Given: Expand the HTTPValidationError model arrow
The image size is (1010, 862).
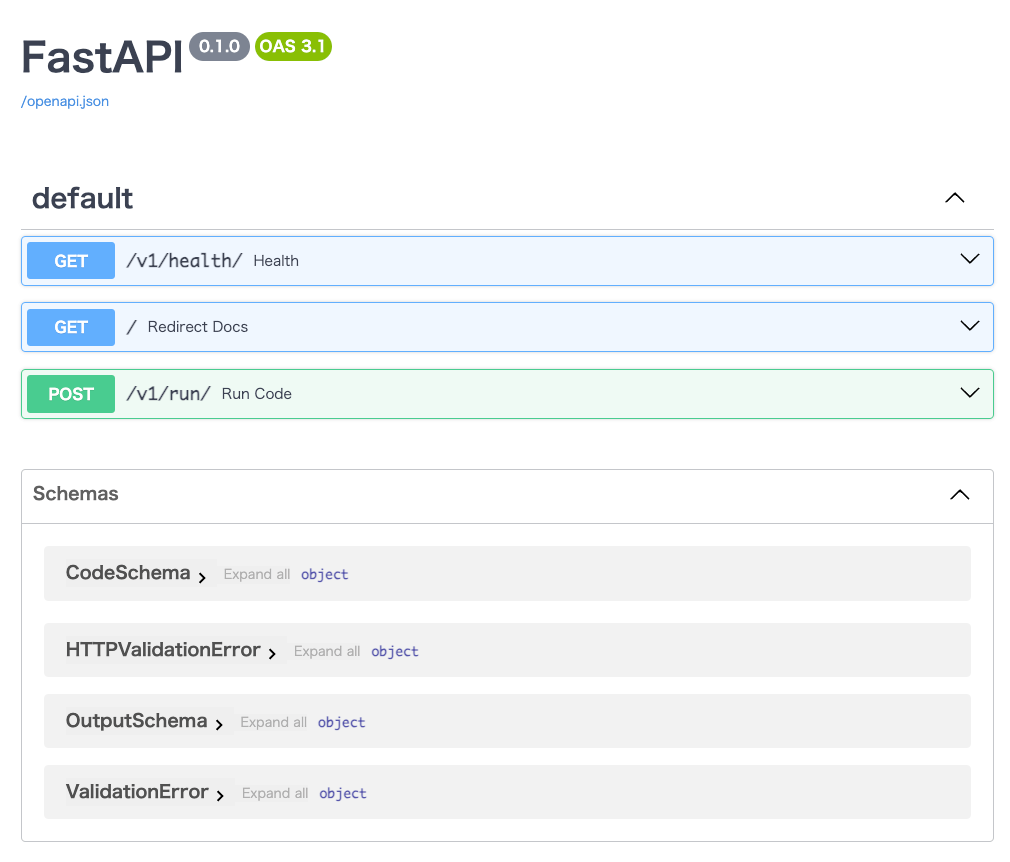Looking at the screenshot, I should 272,654.
